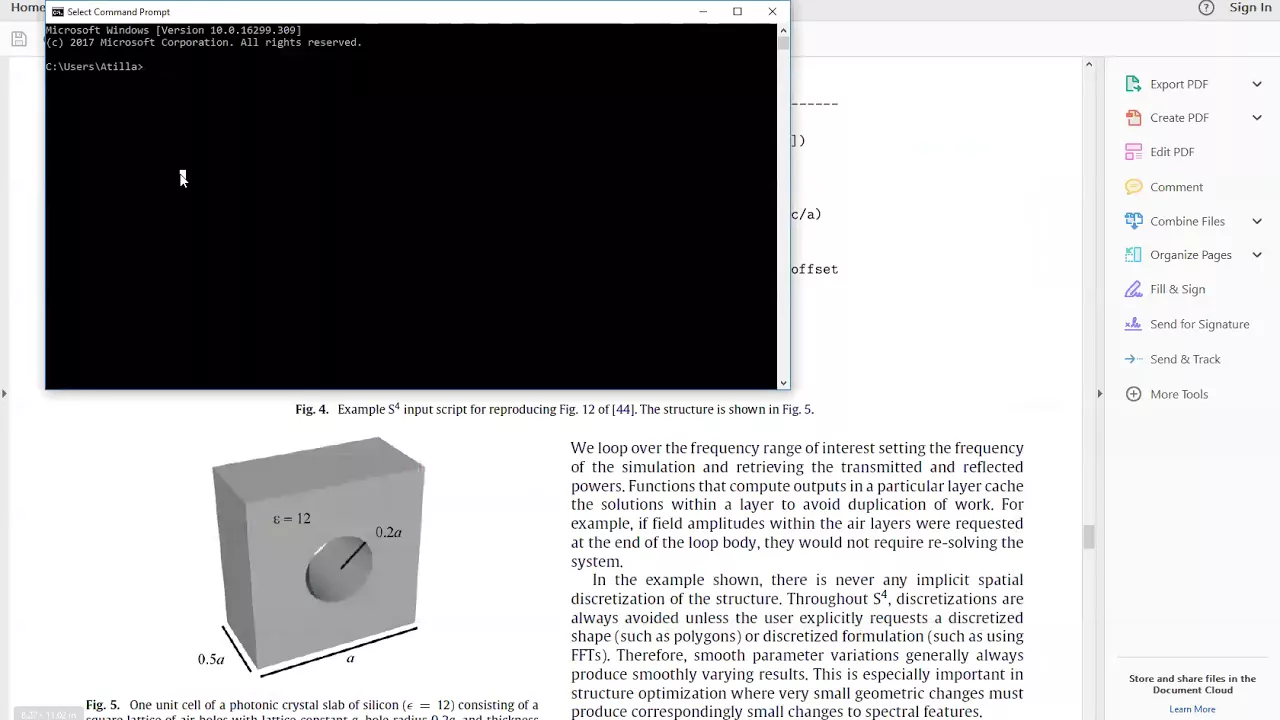
Task: Open the Comment tool
Action: click(x=1176, y=187)
